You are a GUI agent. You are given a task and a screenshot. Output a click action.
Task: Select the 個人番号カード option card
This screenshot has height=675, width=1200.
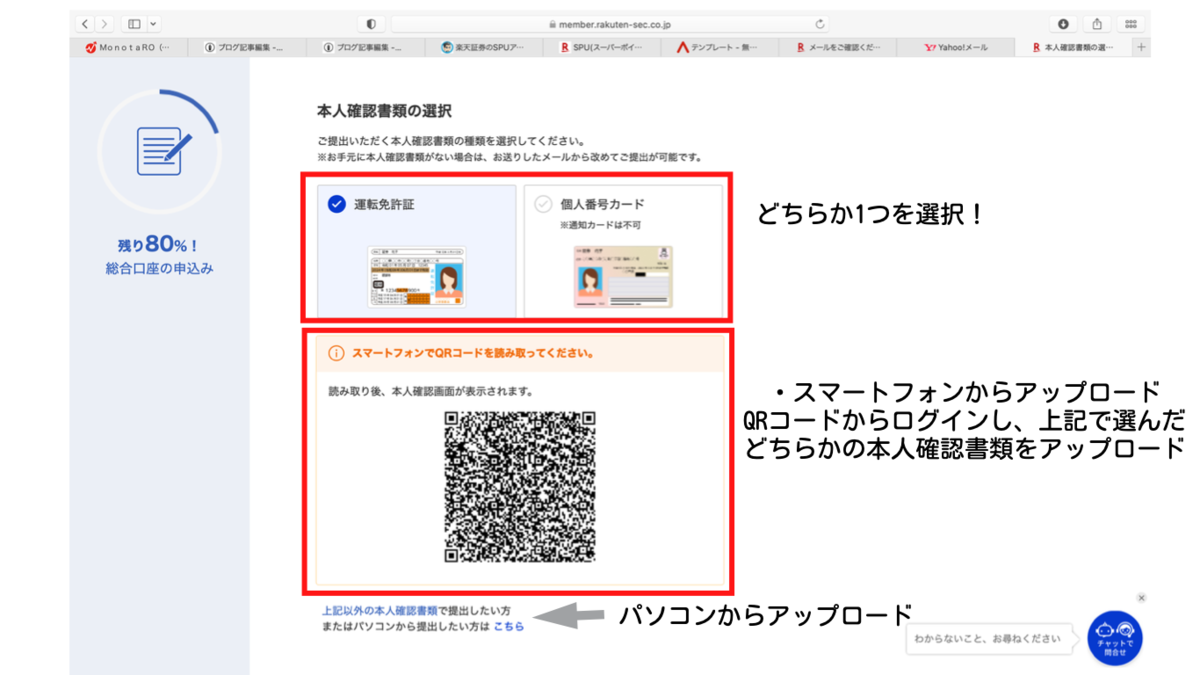(x=623, y=250)
